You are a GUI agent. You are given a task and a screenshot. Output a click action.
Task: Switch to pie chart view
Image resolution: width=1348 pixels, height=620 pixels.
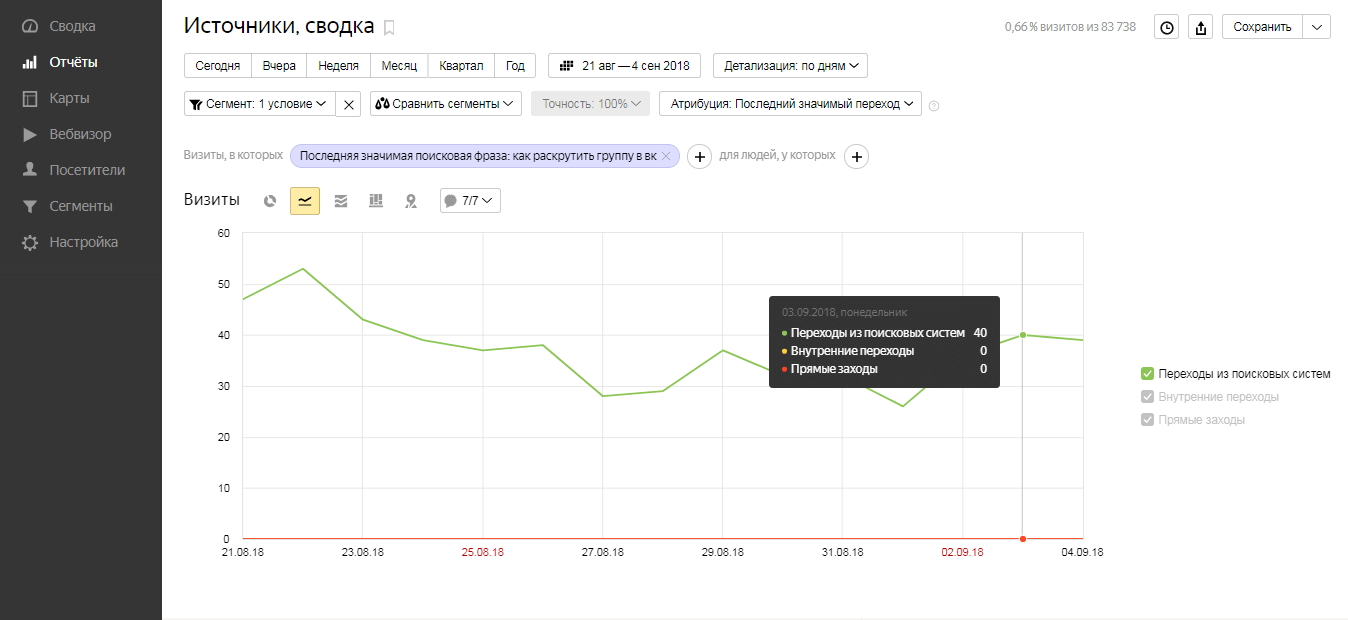(x=270, y=201)
